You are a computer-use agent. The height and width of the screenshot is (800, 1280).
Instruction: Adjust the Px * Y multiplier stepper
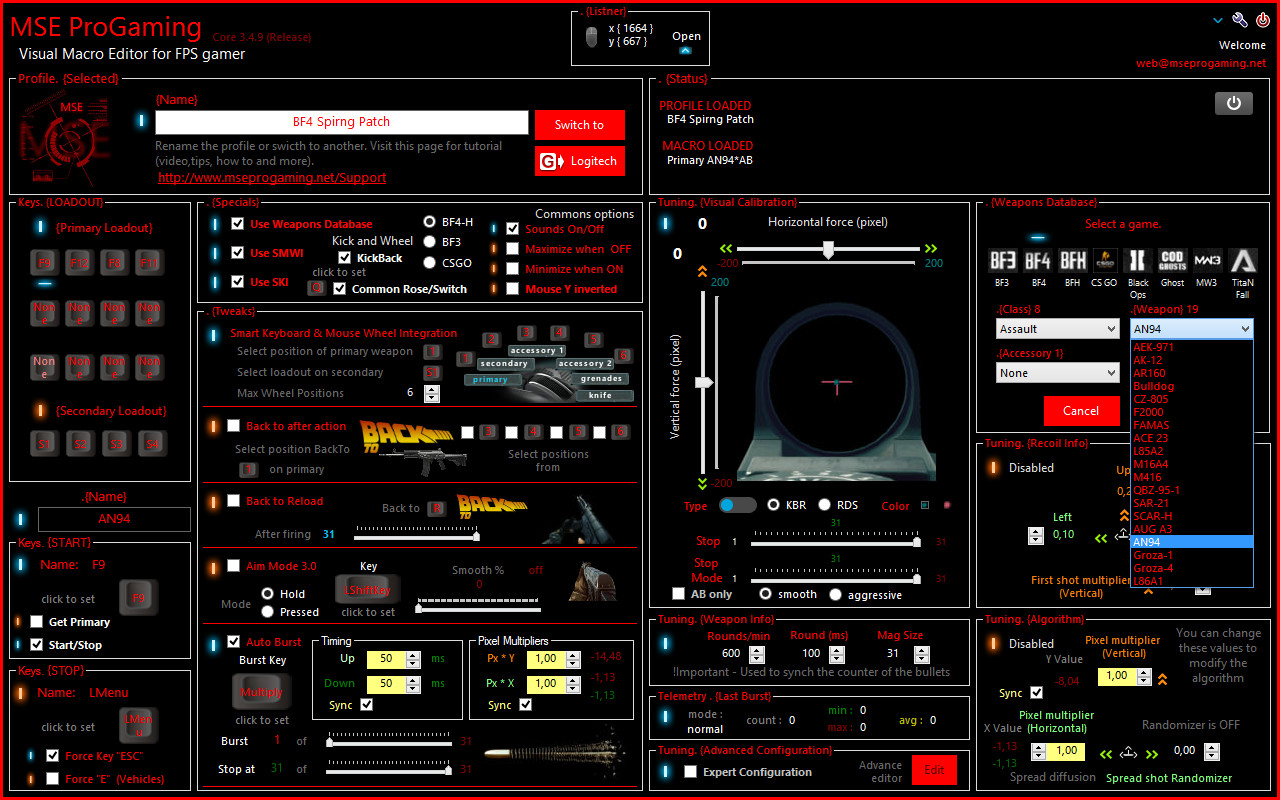click(573, 659)
